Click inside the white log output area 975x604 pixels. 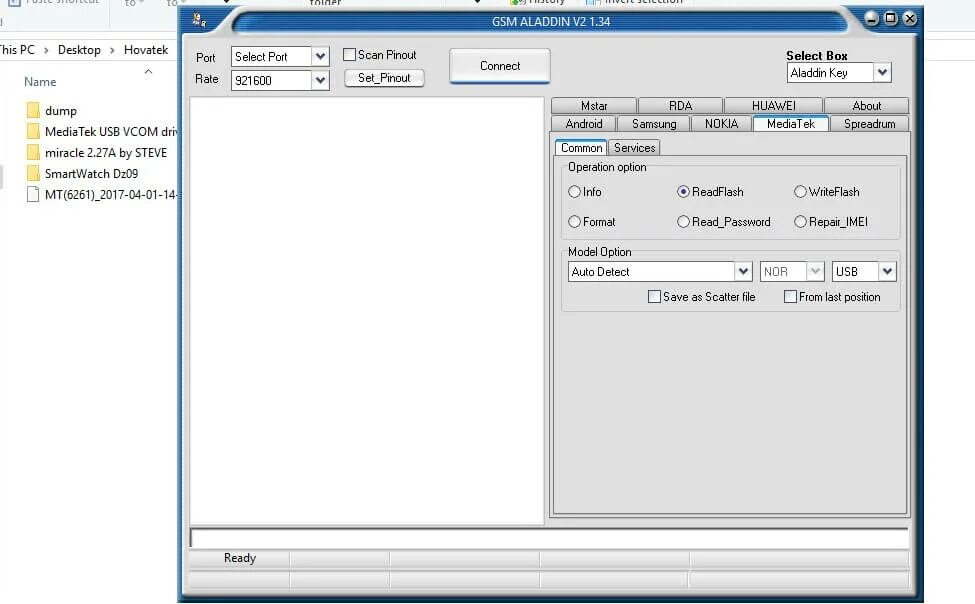367,310
